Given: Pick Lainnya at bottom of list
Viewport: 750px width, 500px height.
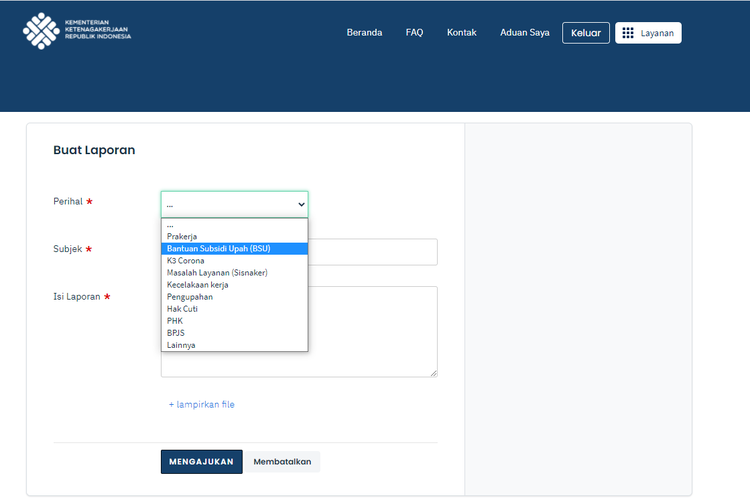Looking at the screenshot, I should (181, 345).
